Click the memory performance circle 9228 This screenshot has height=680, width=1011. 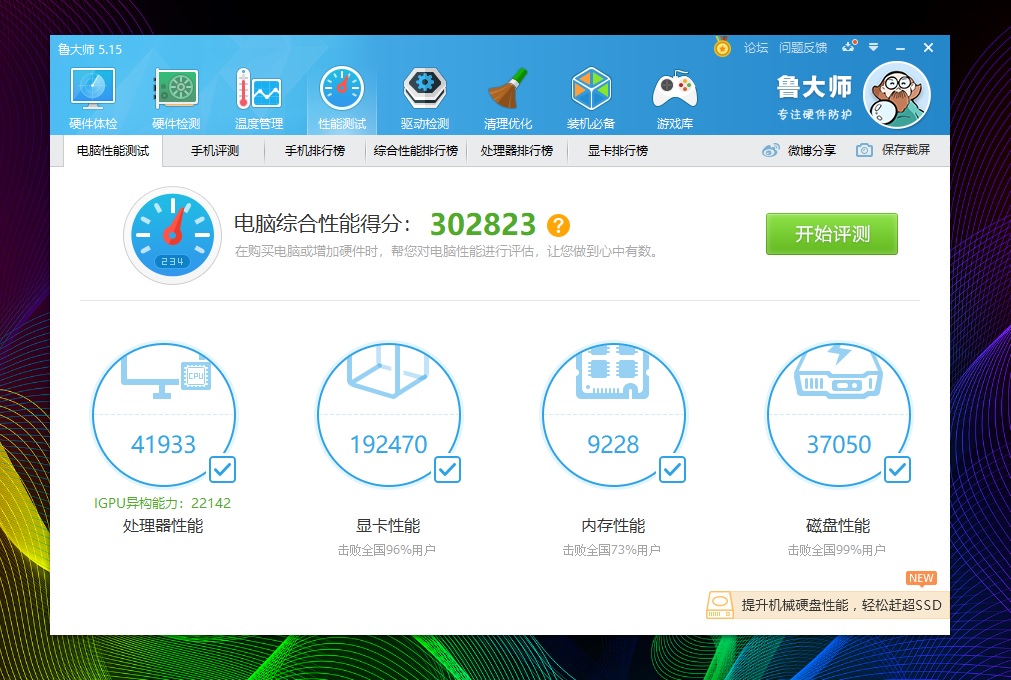(x=613, y=414)
